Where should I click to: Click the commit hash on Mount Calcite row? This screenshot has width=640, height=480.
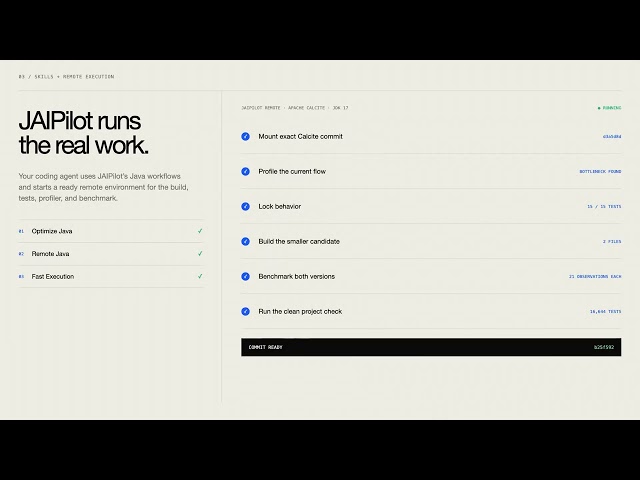612,136
